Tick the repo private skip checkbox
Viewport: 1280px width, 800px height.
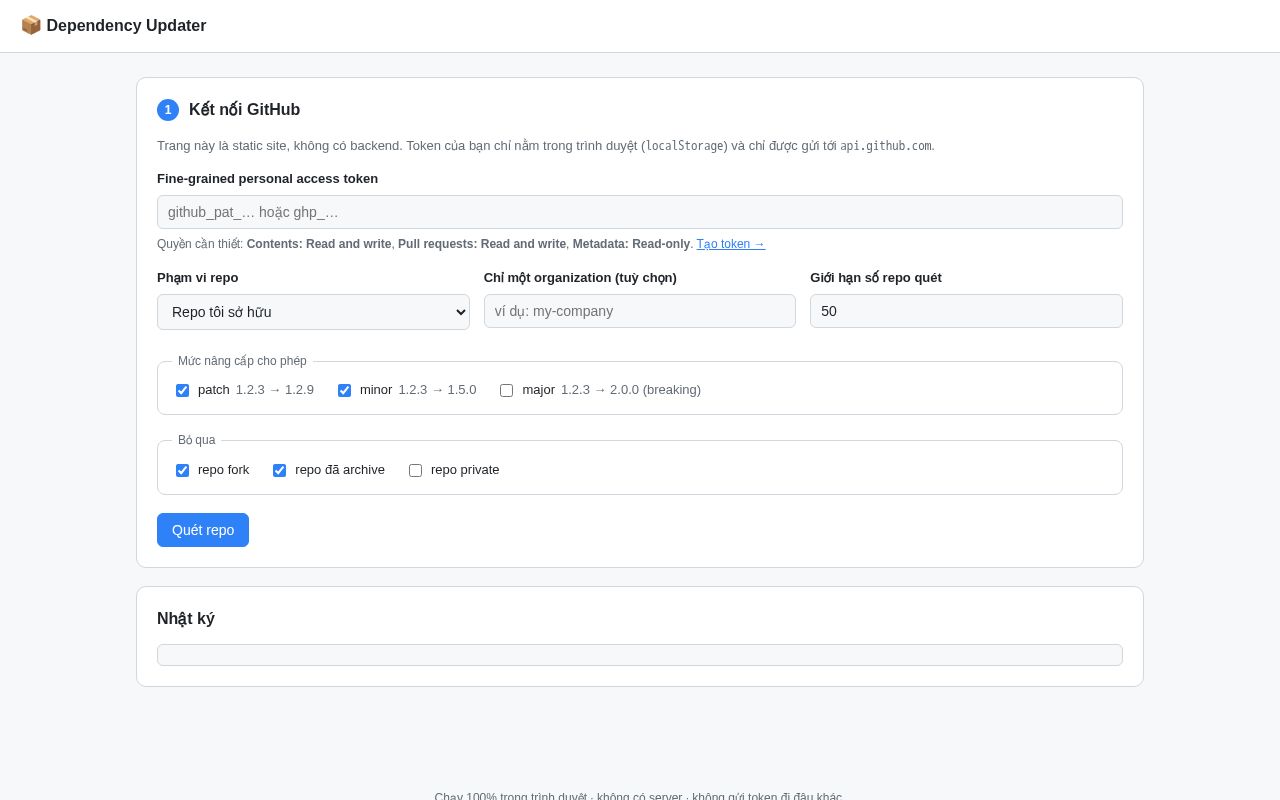point(415,470)
